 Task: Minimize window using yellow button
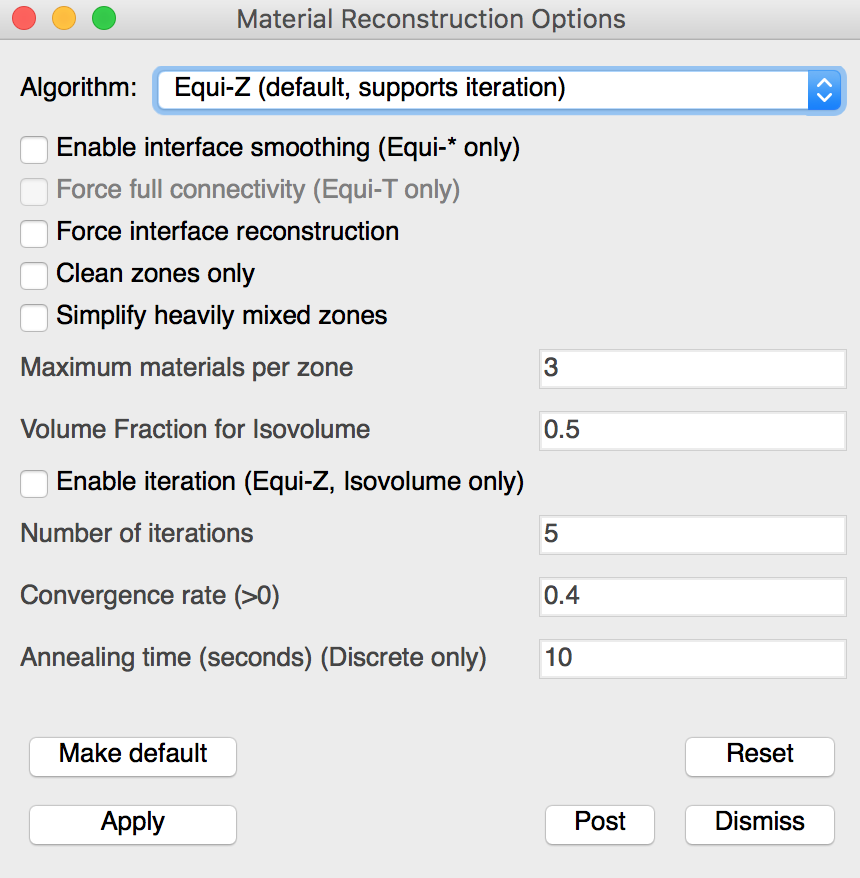[x=64, y=18]
